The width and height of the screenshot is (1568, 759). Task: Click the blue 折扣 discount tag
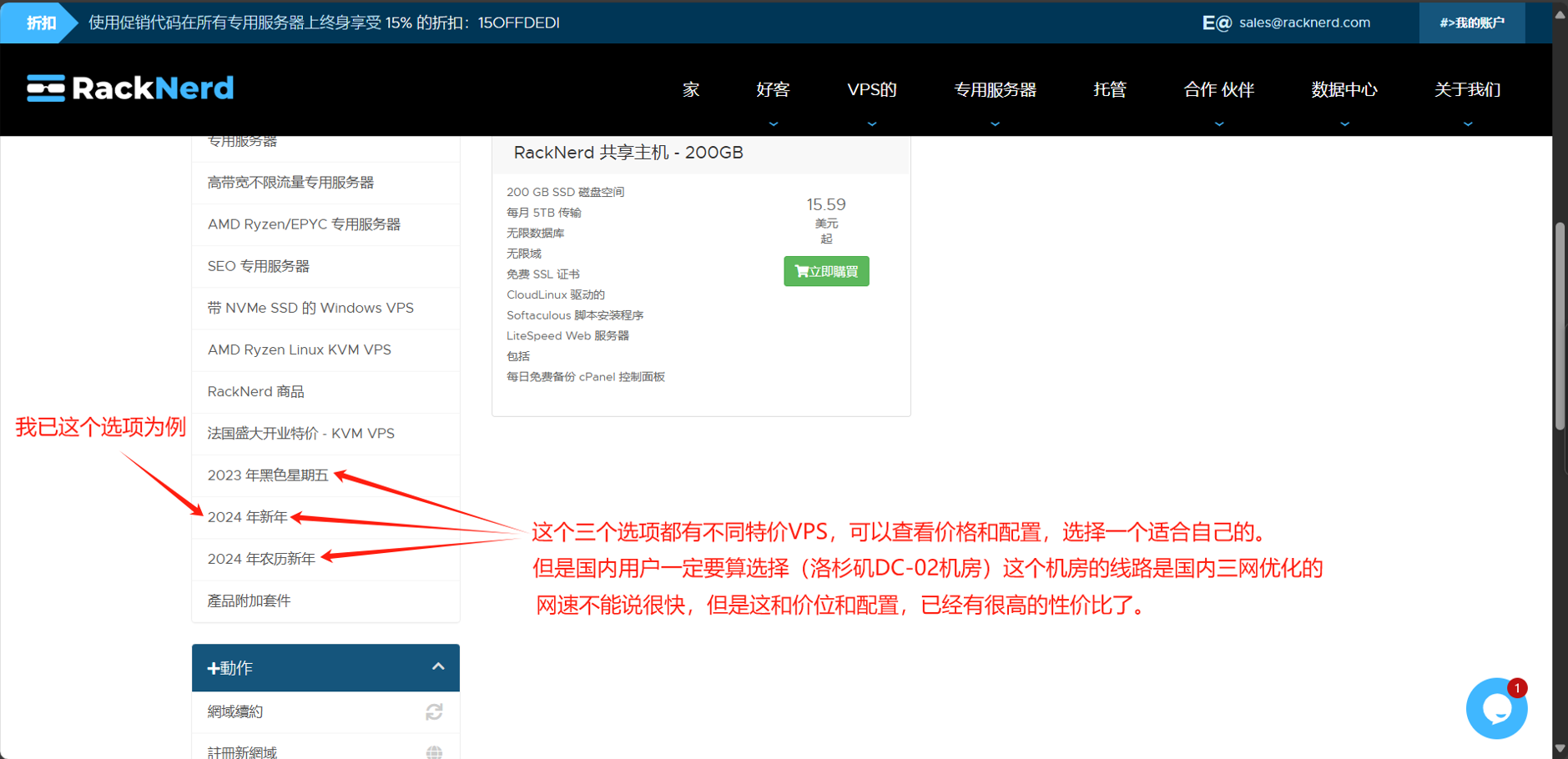[39, 23]
